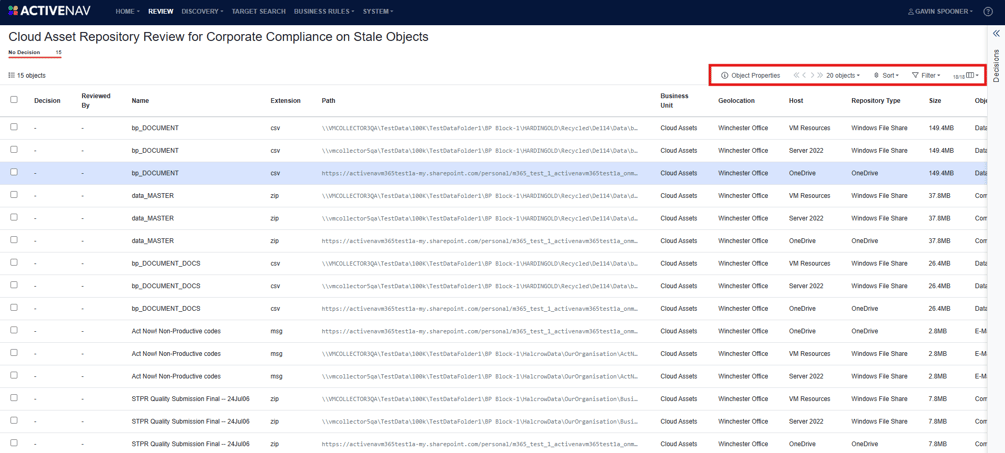
Task: Click the Host column header
Action: (796, 101)
